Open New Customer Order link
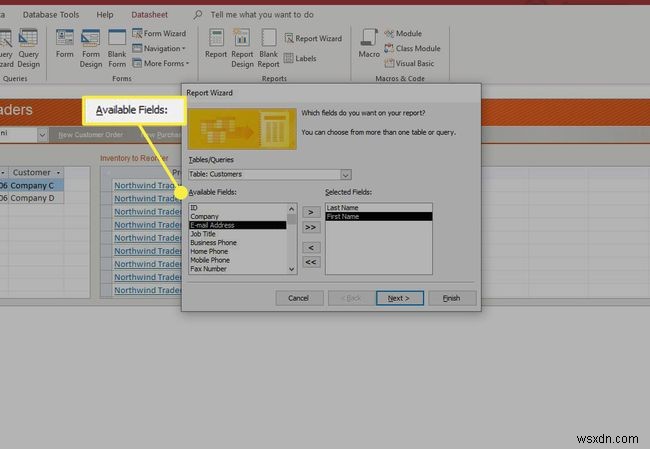Viewport: 650px width, 449px height. pos(90,135)
